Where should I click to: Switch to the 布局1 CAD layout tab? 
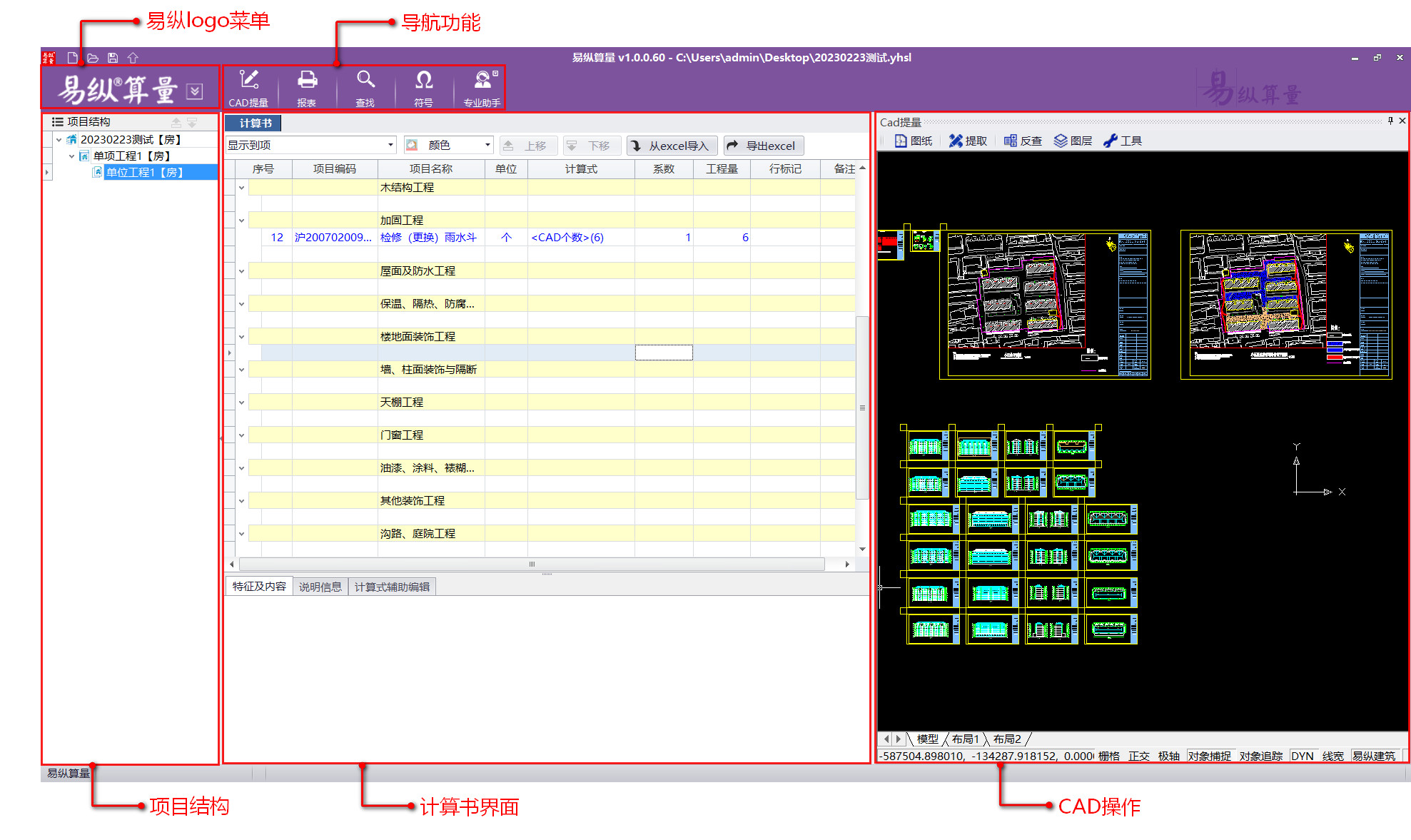pyautogui.click(x=965, y=739)
